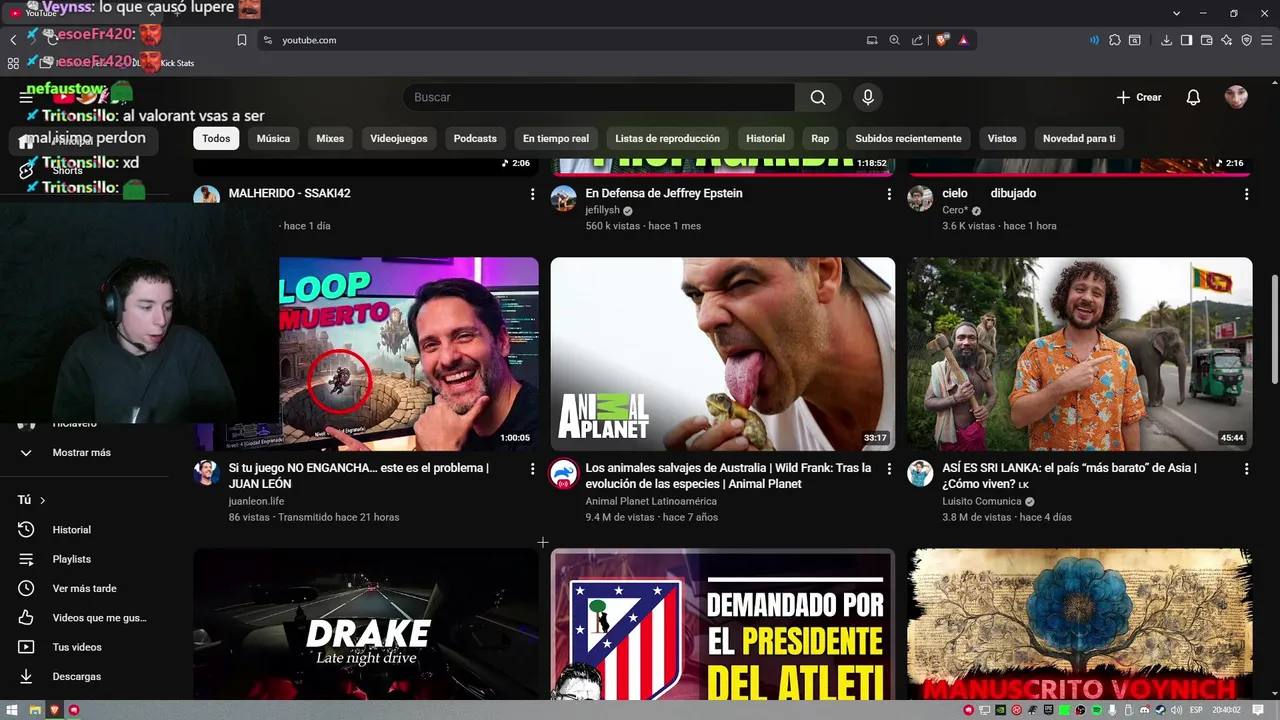
Task: Select Novedad para ti chip
Action: point(1079,139)
